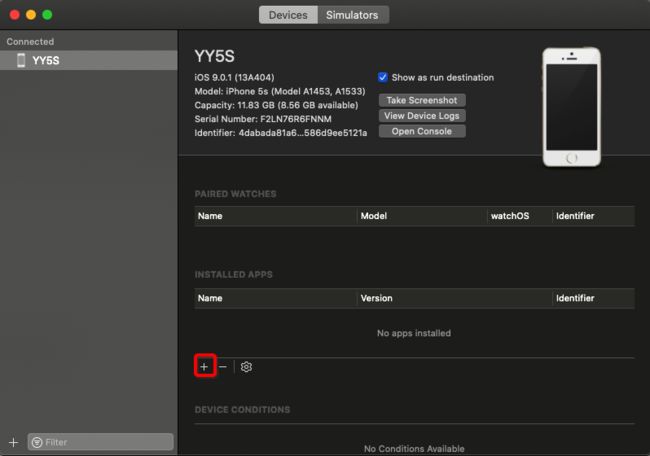The height and width of the screenshot is (456, 650).
Task: Switch to the Simulators tab
Action: pyautogui.click(x=352, y=15)
